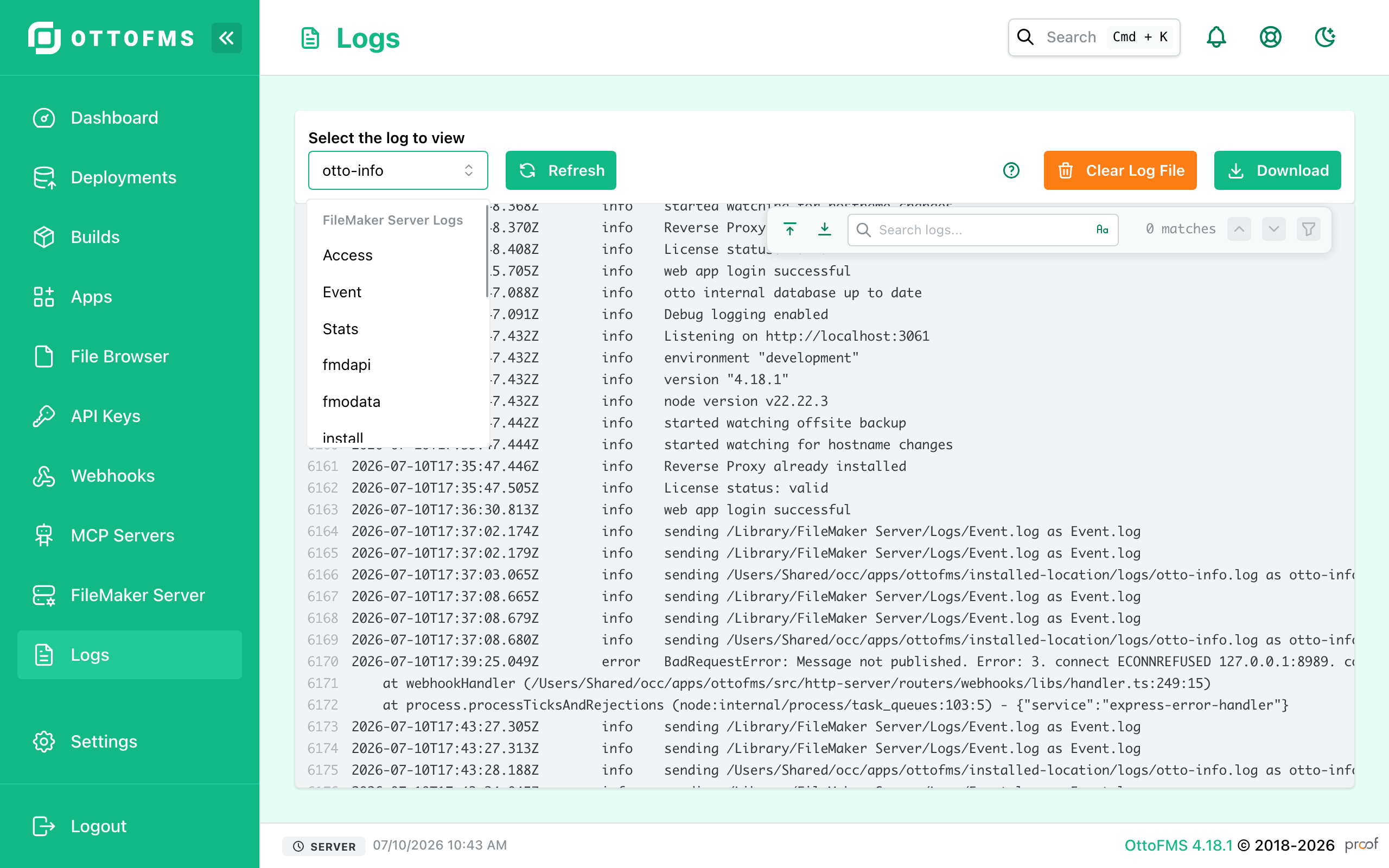The image size is (1389, 868).
Task: Click the SERVER time badge
Action: 324,846
